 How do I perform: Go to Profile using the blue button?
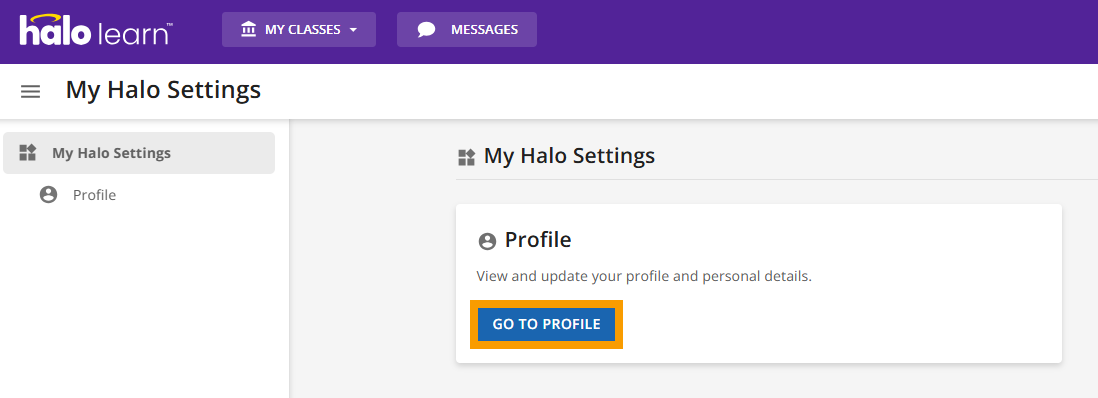[x=546, y=324]
